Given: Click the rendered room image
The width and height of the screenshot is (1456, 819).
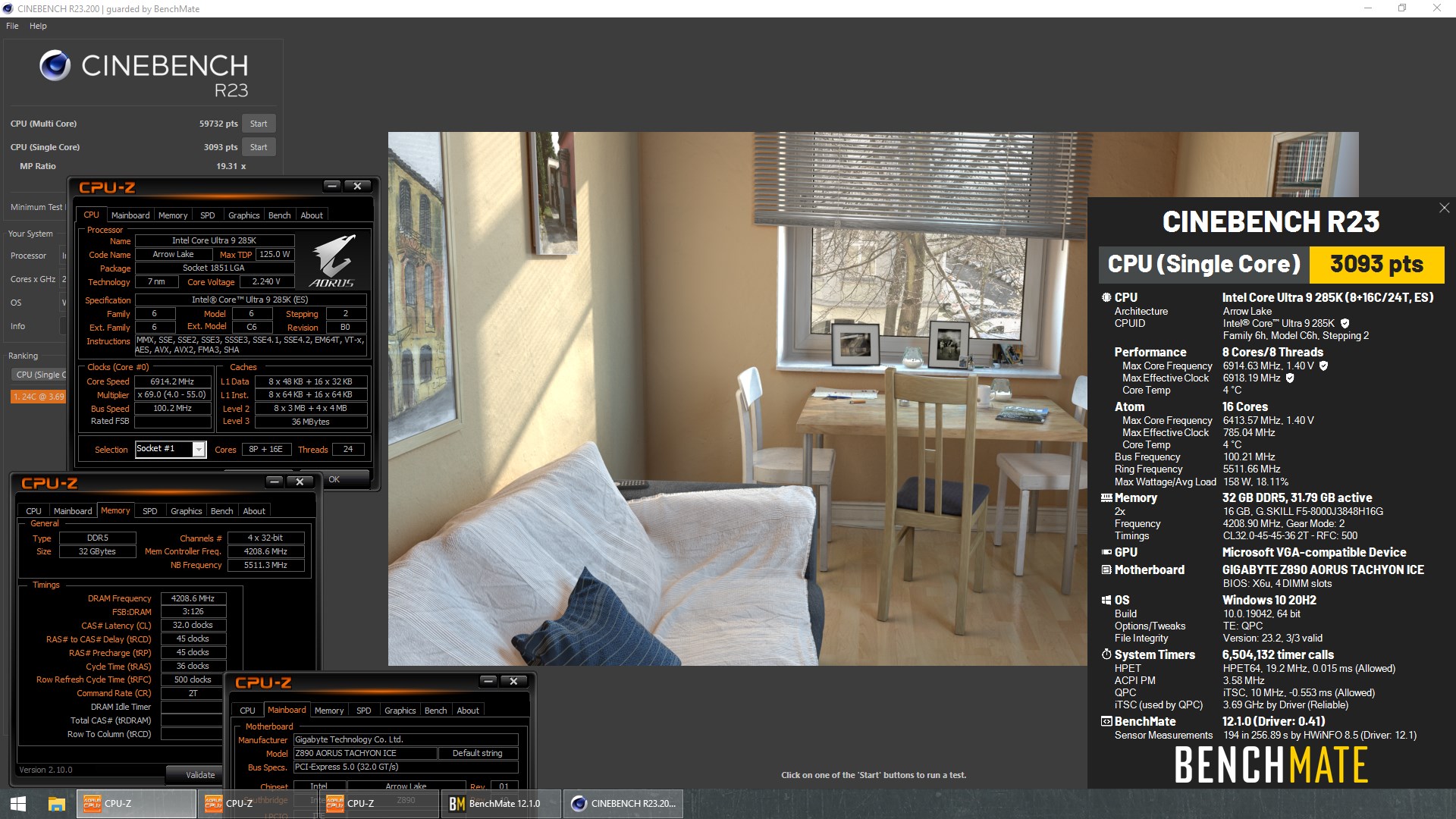Looking at the screenshot, I should pyautogui.click(x=737, y=399).
